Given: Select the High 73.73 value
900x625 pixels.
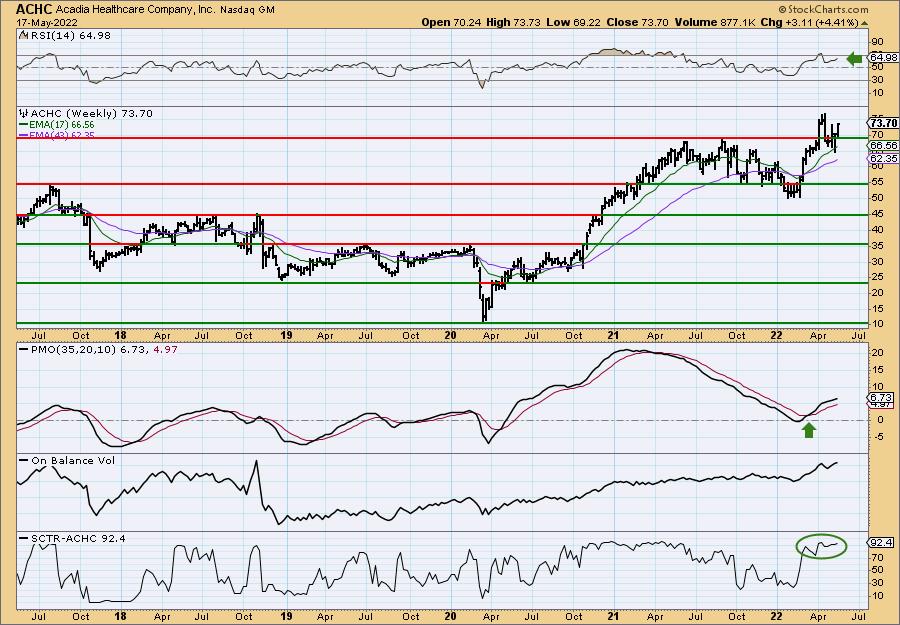Looking at the screenshot, I should [x=515, y=22].
